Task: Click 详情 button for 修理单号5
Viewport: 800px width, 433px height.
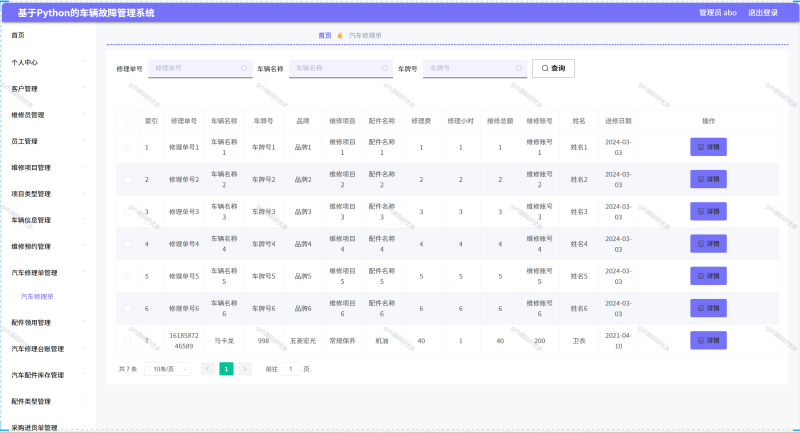Action: pos(708,276)
